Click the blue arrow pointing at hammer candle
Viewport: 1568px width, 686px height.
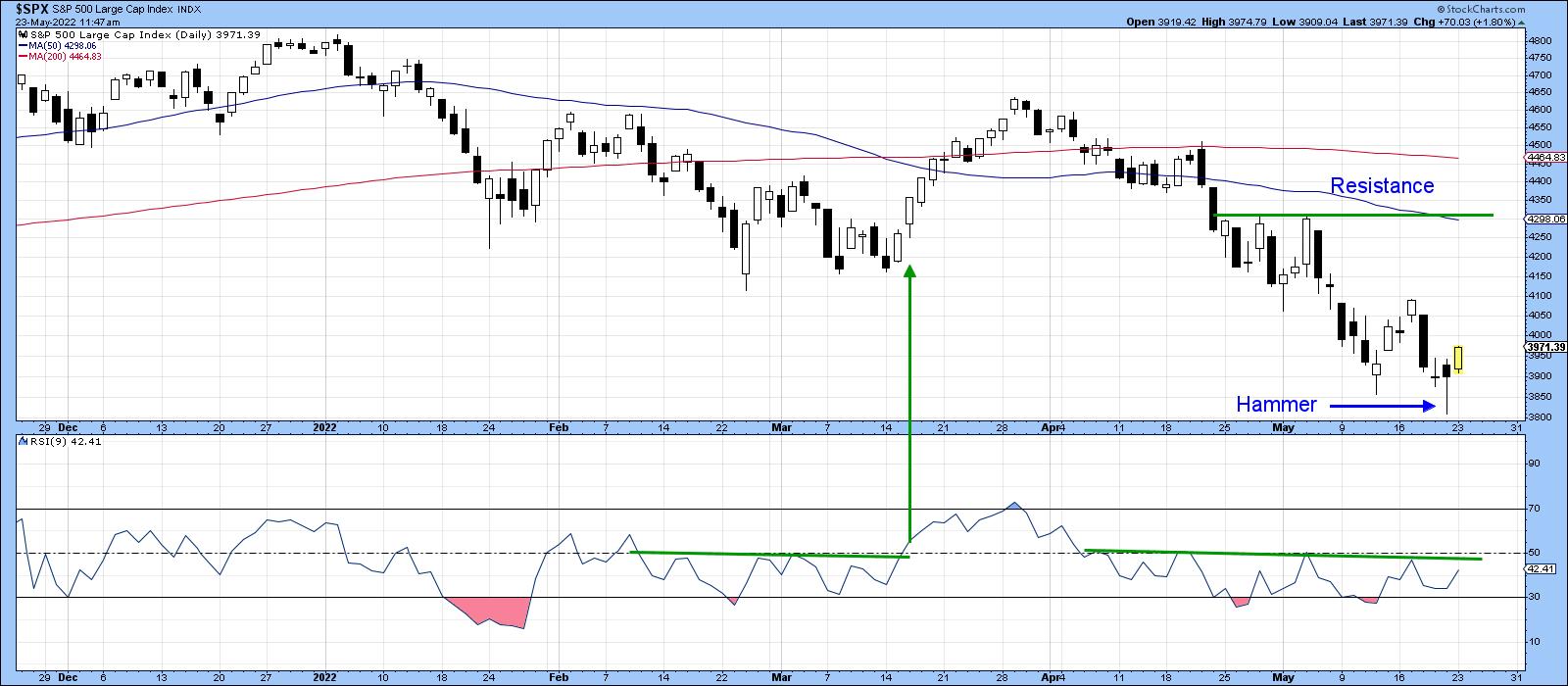click(1382, 404)
